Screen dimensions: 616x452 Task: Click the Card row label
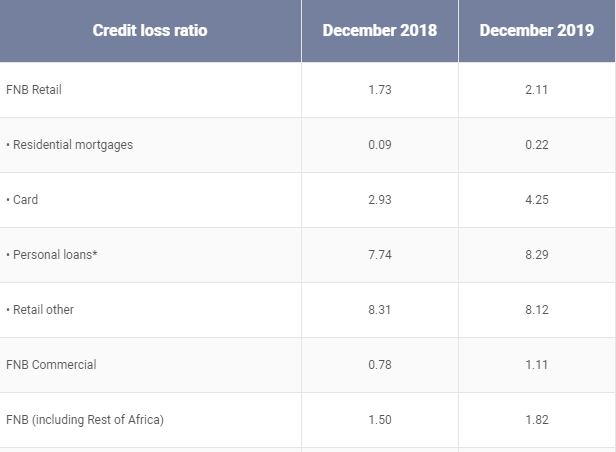pyautogui.click(x=24, y=200)
